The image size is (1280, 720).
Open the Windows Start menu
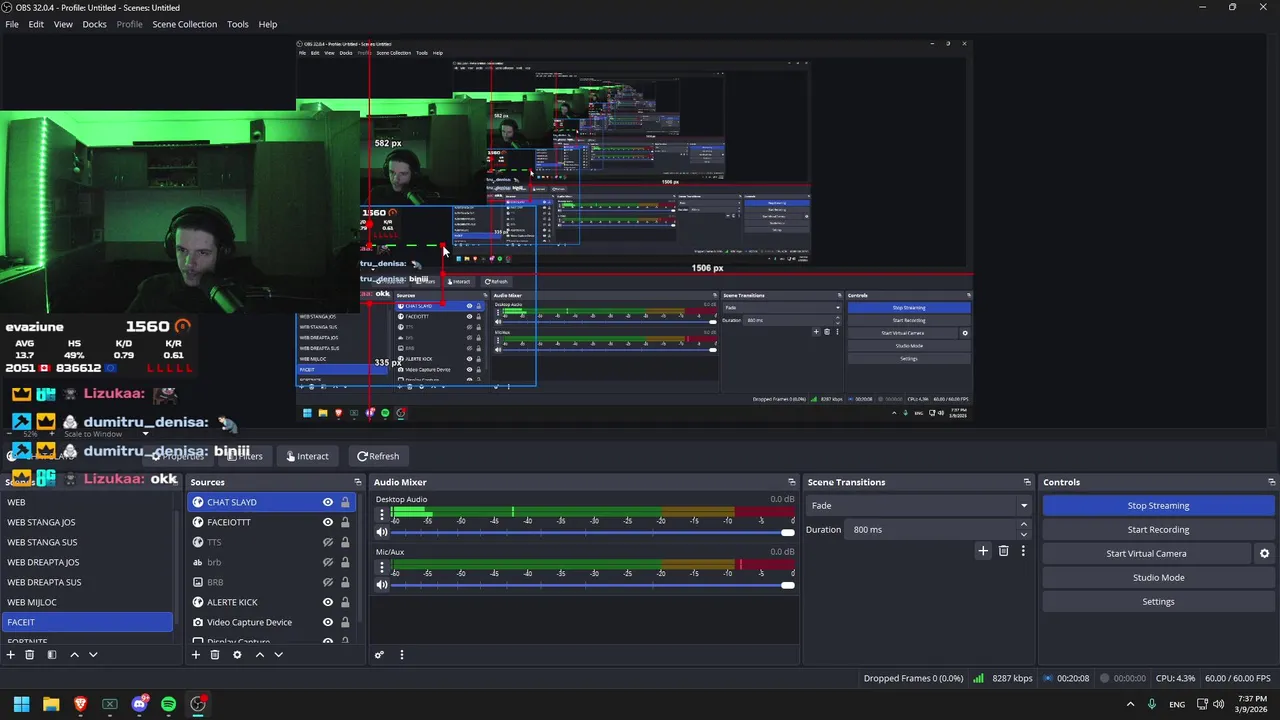[x=21, y=704]
